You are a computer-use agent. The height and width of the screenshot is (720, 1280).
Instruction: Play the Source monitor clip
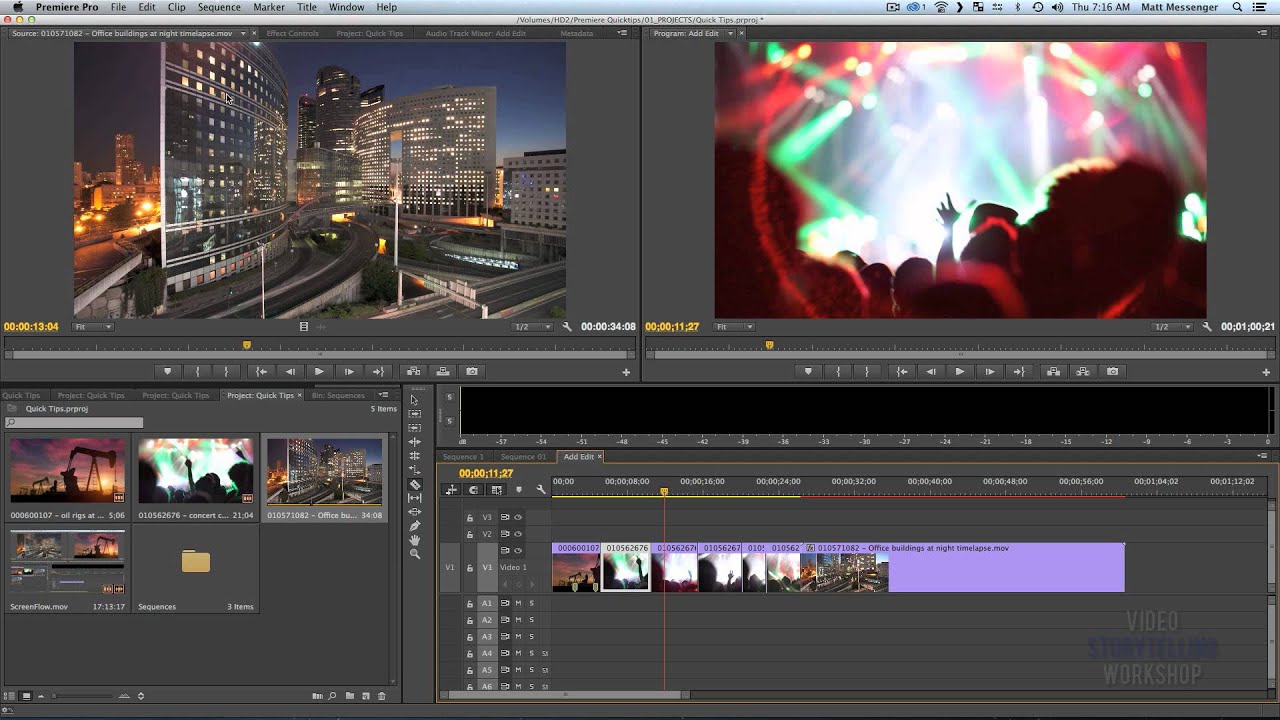[319, 371]
